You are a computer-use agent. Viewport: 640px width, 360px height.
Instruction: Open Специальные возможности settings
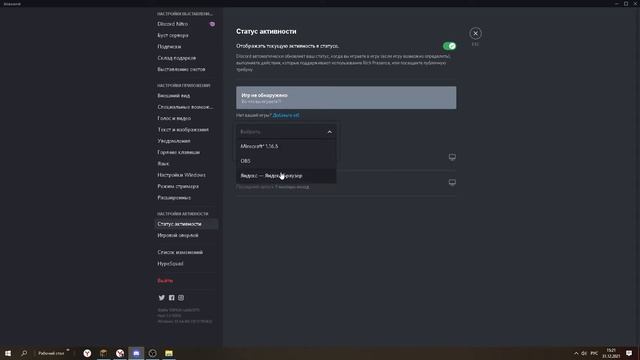point(186,107)
